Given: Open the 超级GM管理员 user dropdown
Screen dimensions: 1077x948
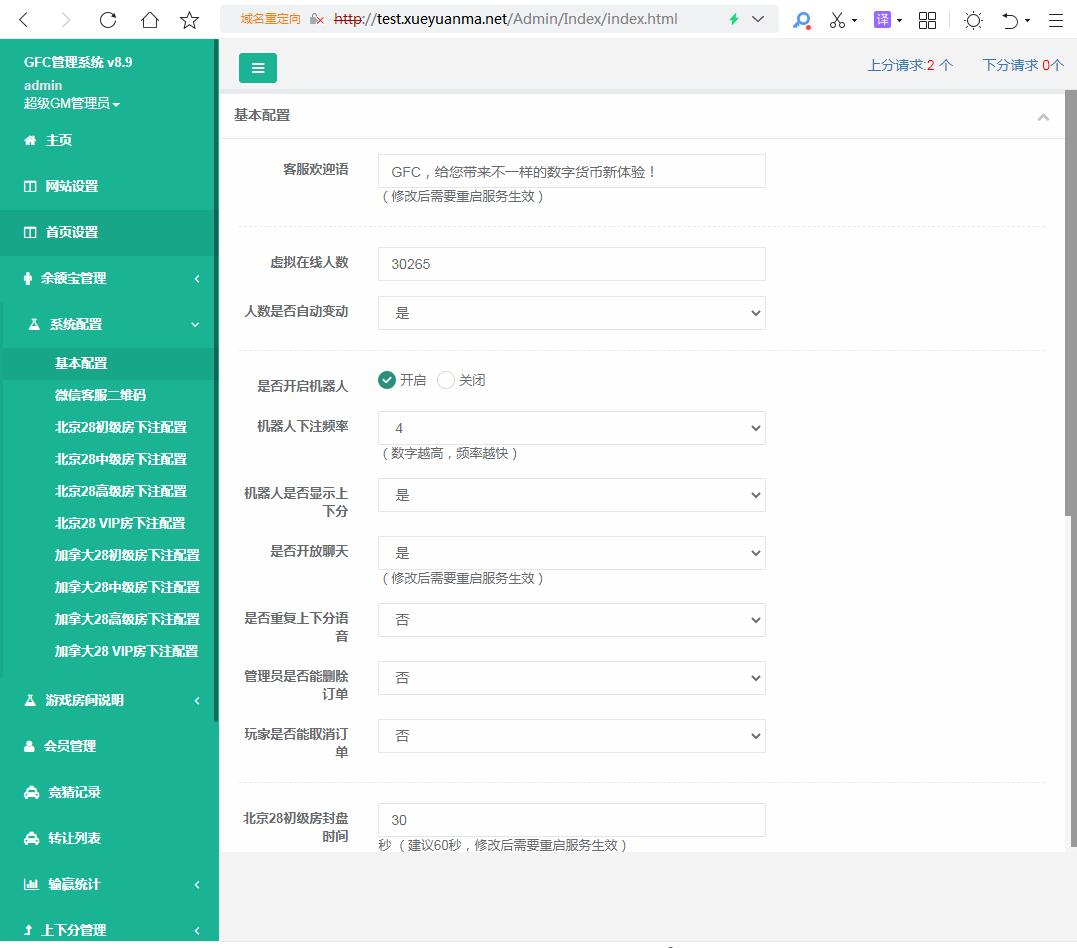Looking at the screenshot, I should [x=71, y=103].
